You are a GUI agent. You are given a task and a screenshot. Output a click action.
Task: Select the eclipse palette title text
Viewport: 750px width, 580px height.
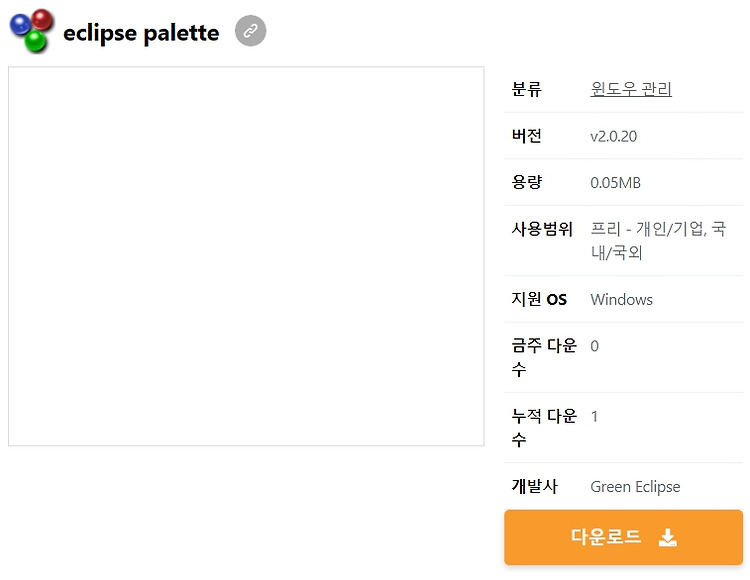(x=141, y=33)
